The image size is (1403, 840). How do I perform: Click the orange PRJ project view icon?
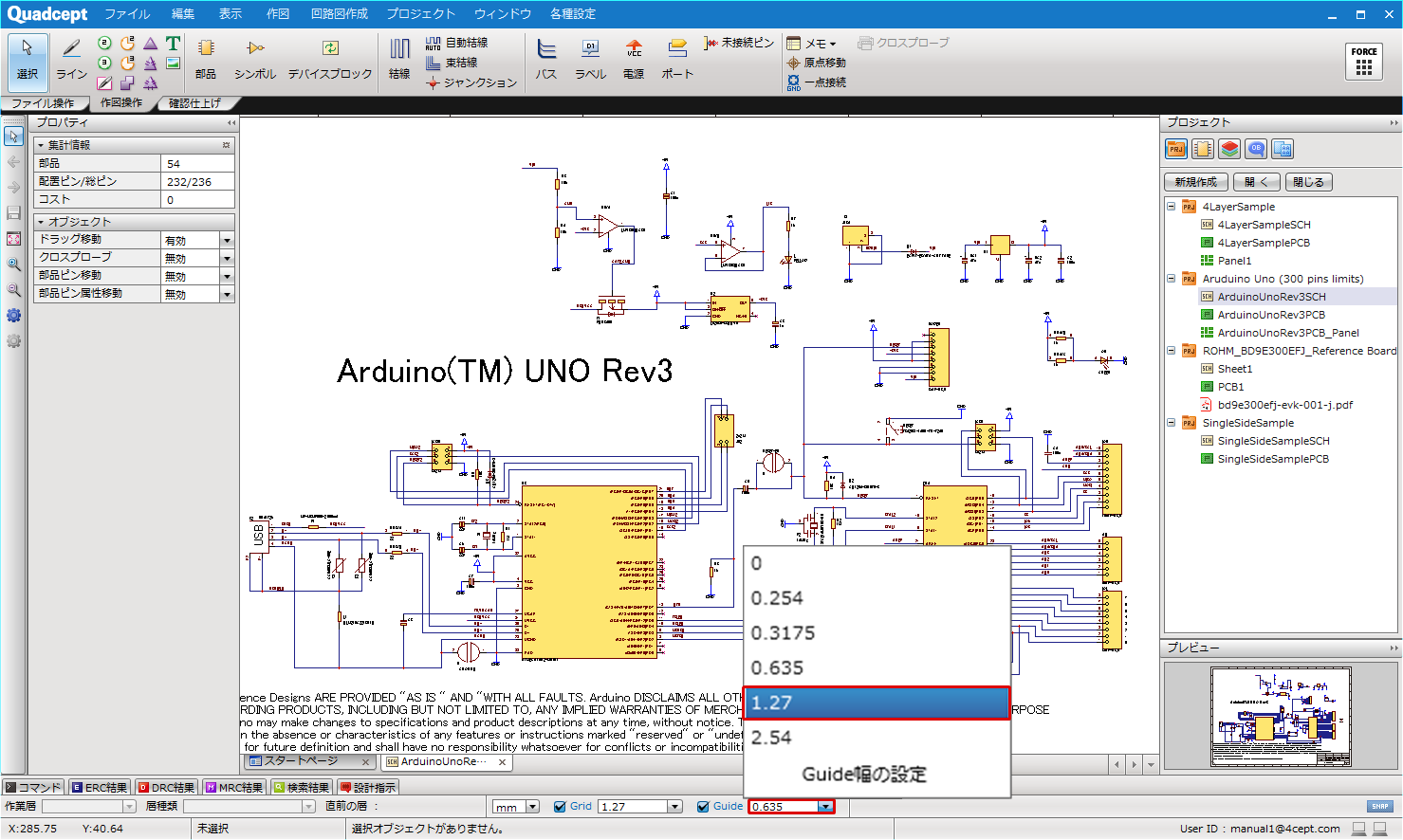click(x=1176, y=149)
